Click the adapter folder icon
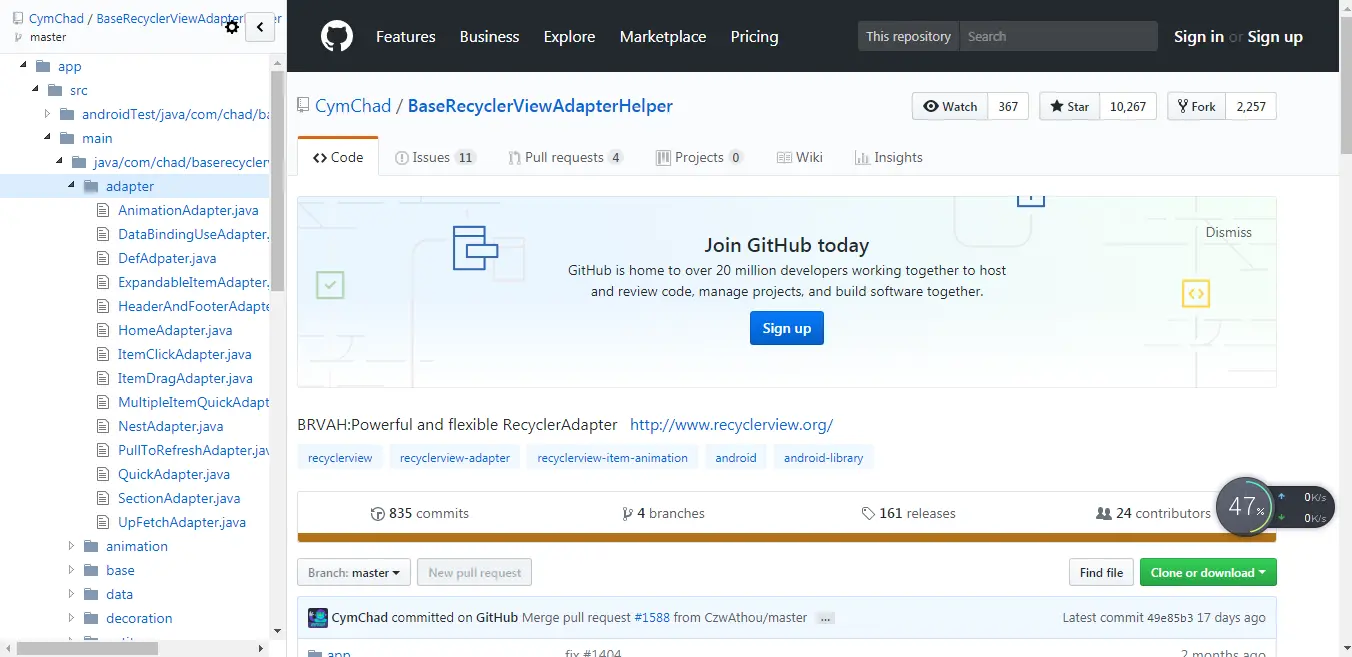The width and height of the screenshot is (1352, 657). (90, 186)
